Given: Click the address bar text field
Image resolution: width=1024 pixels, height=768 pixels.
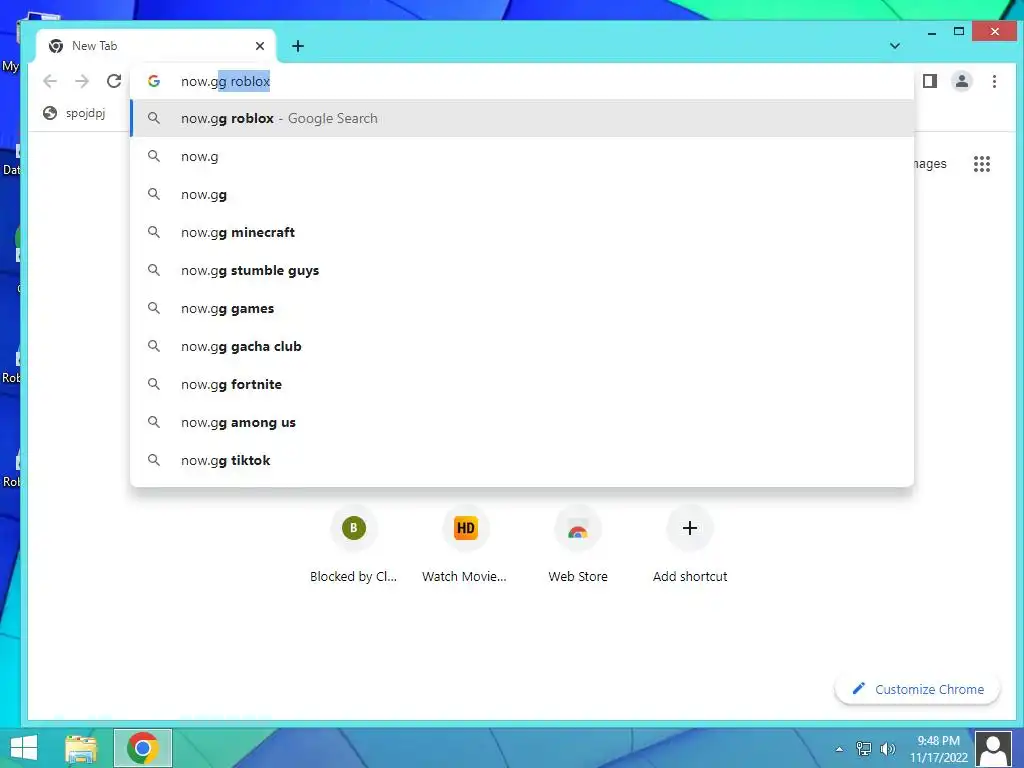Looking at the screenshot, I should [x=522, y=81].
